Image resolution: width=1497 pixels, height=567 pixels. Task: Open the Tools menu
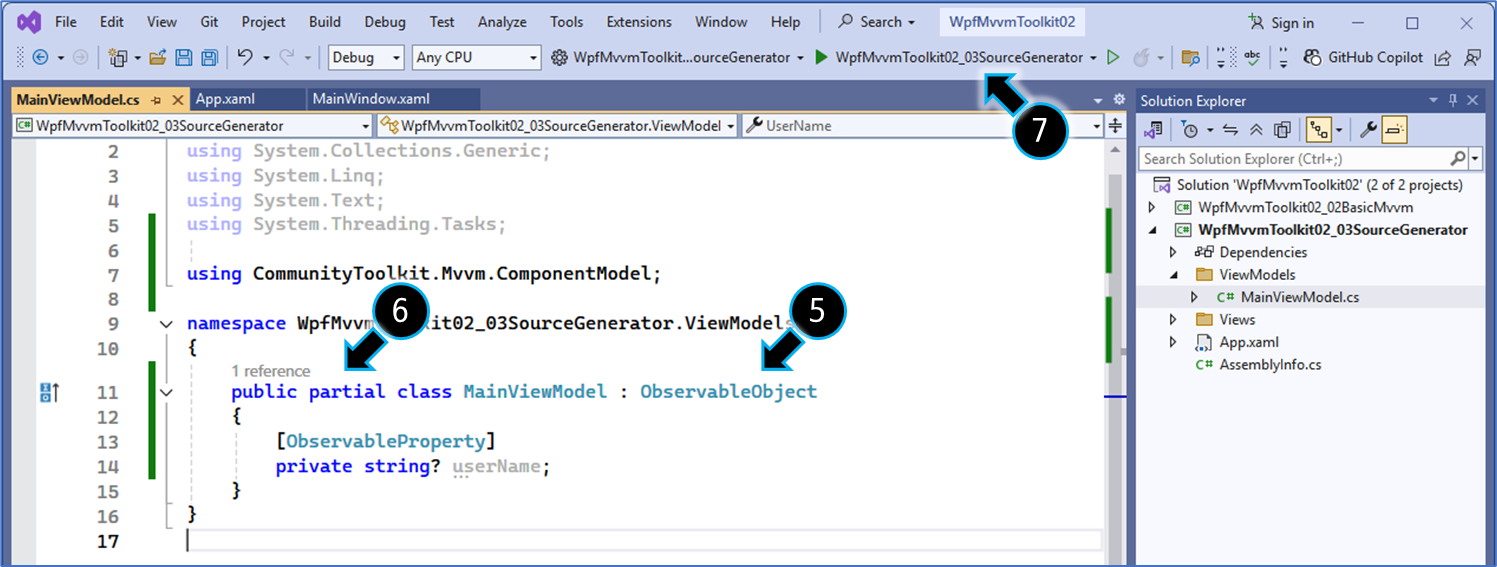pos(567,22)
